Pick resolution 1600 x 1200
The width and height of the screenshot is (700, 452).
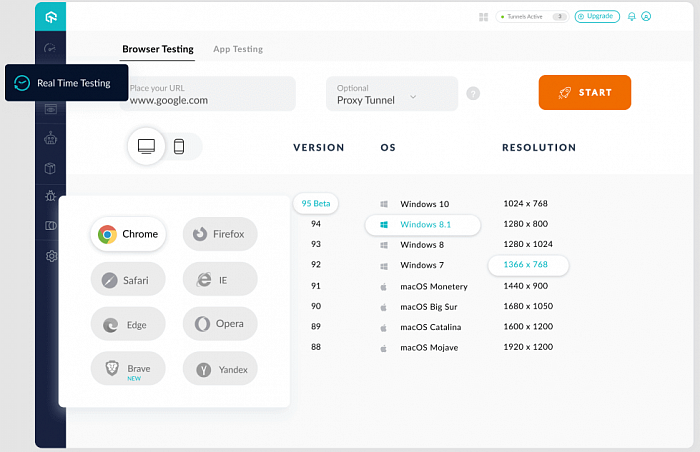click(x=528, y=326)
